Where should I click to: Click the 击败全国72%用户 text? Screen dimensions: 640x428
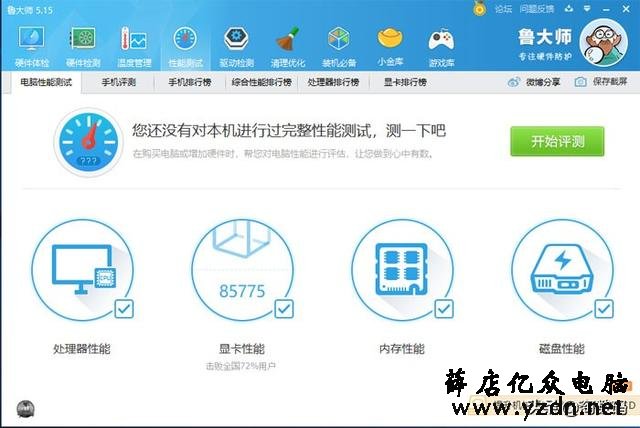point(241,366)
